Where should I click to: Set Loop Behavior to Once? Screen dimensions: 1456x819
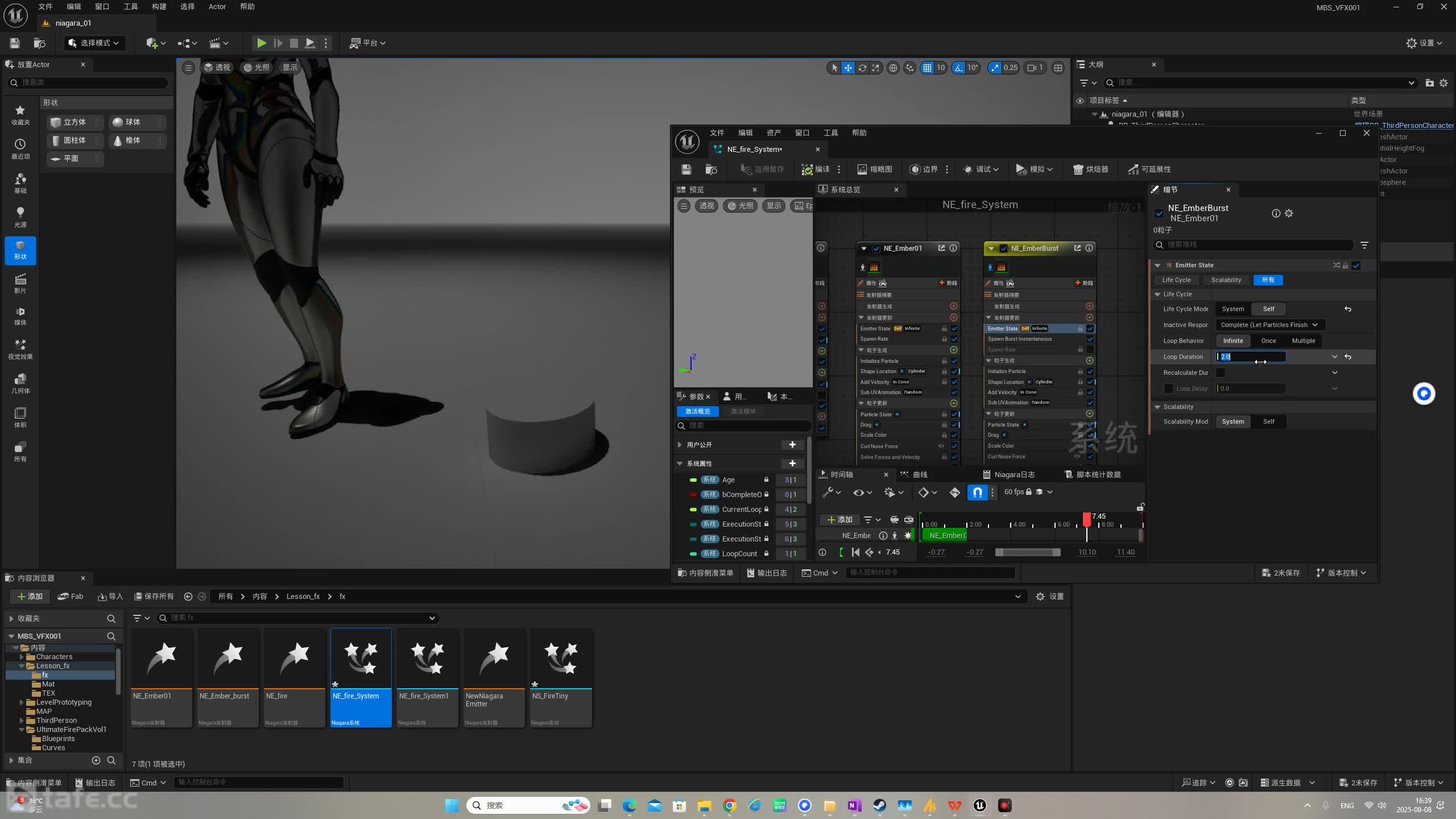click(1268, 341)
